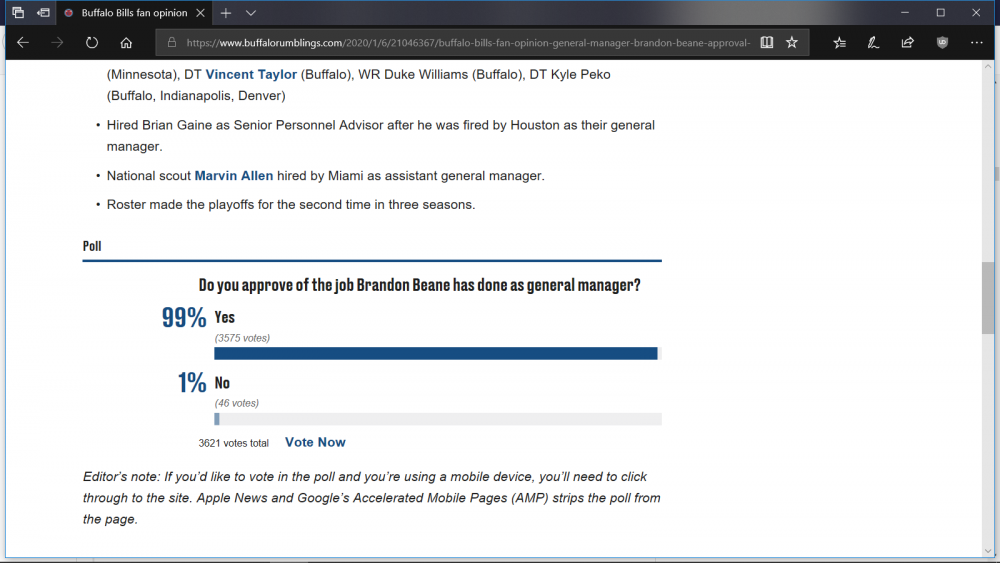This screenshot has width=1000, height=563.
Task: Expand the tab preview chevron
Action: [x=251, y=13]
